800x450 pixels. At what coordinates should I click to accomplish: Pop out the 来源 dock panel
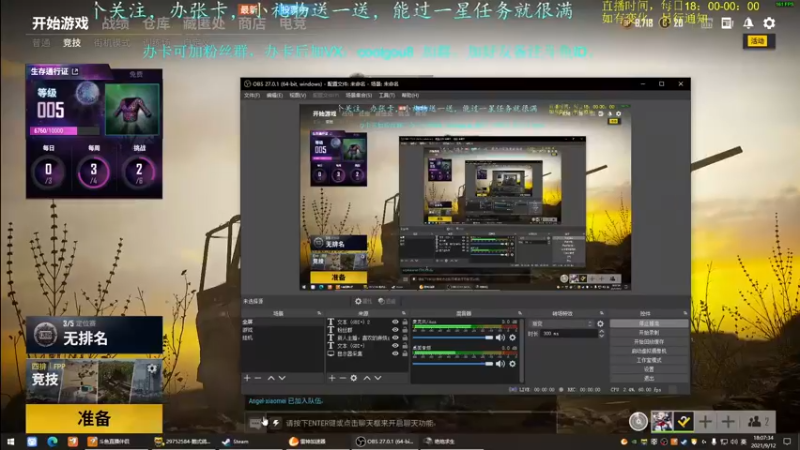point(404,313)
